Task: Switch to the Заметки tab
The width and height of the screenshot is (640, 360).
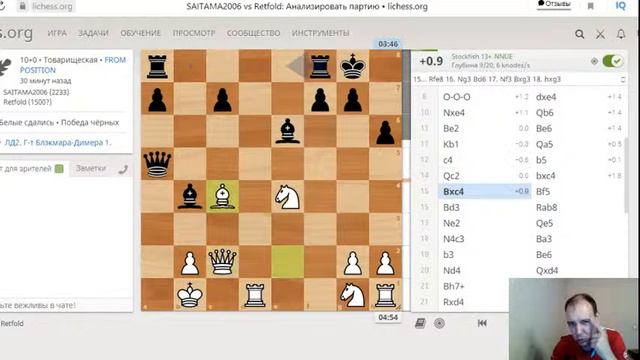Action: point(91,169)
